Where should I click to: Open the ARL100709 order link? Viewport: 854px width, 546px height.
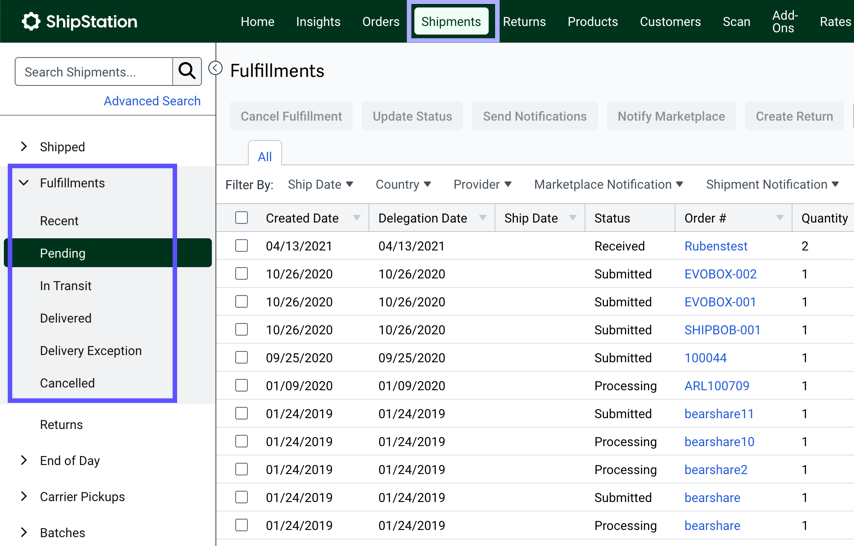717,386
